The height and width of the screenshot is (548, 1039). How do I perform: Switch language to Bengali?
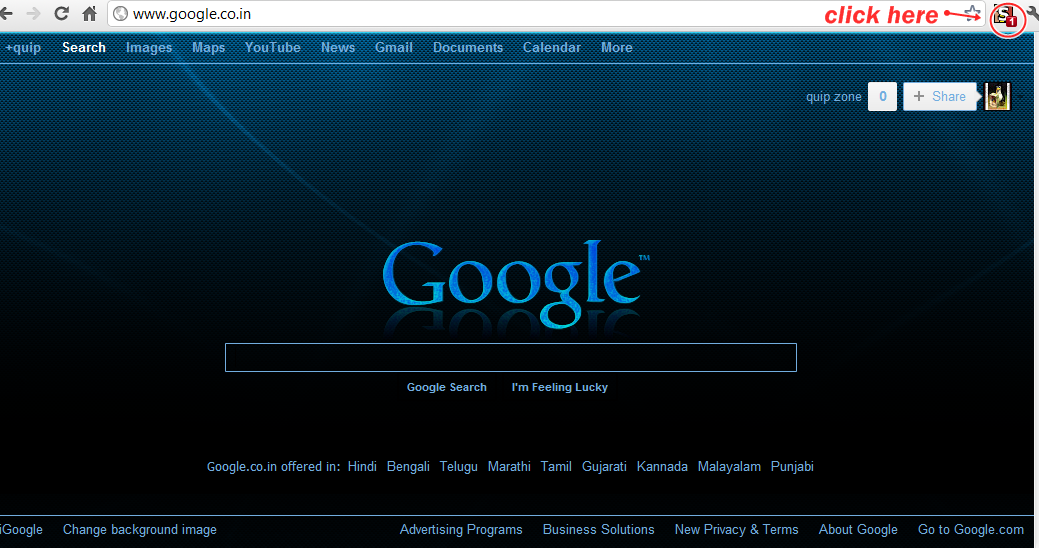tap(408, 466)
